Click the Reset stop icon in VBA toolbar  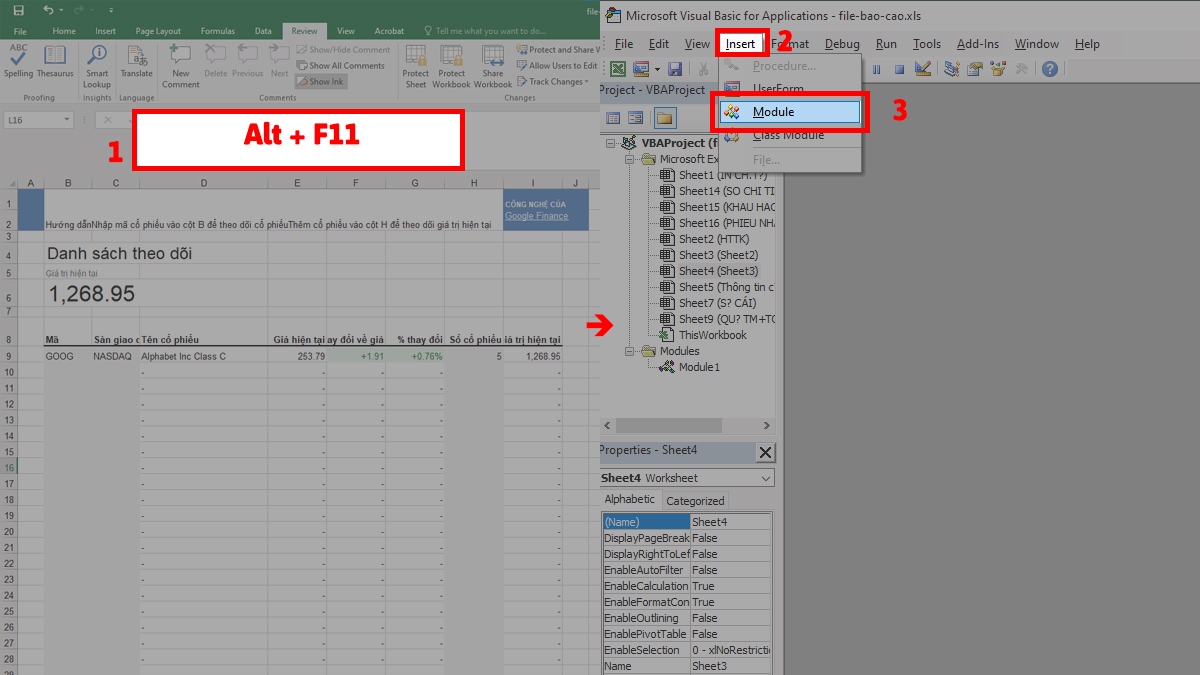[900, 68]
